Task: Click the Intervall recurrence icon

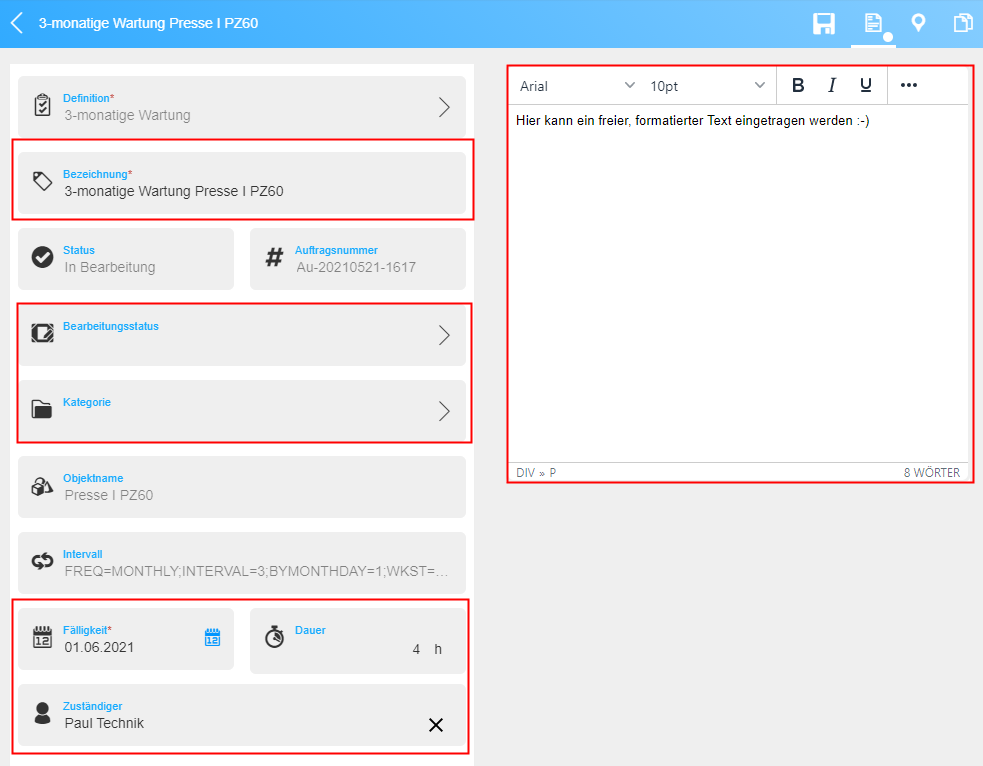Action: coord(42,561)
